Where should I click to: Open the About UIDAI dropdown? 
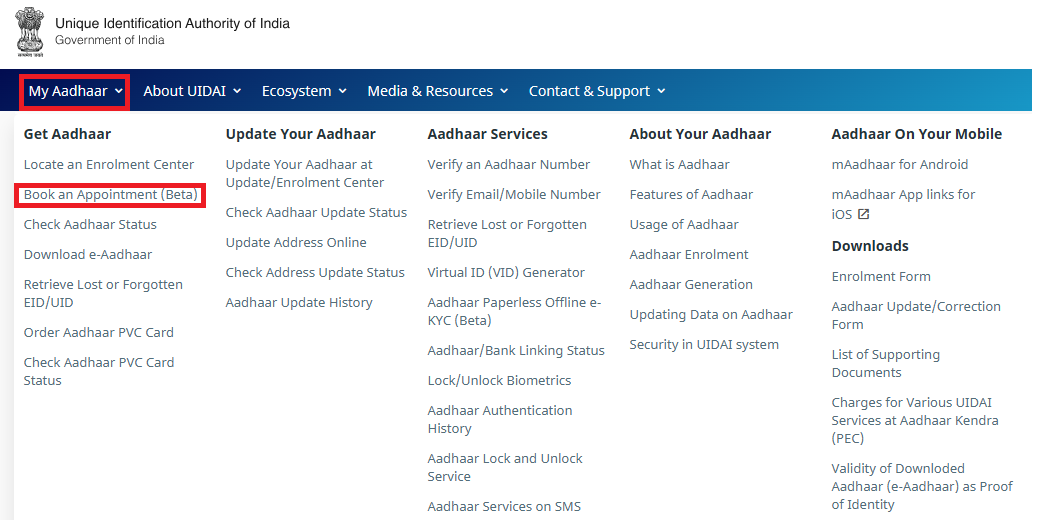(192, 91)
